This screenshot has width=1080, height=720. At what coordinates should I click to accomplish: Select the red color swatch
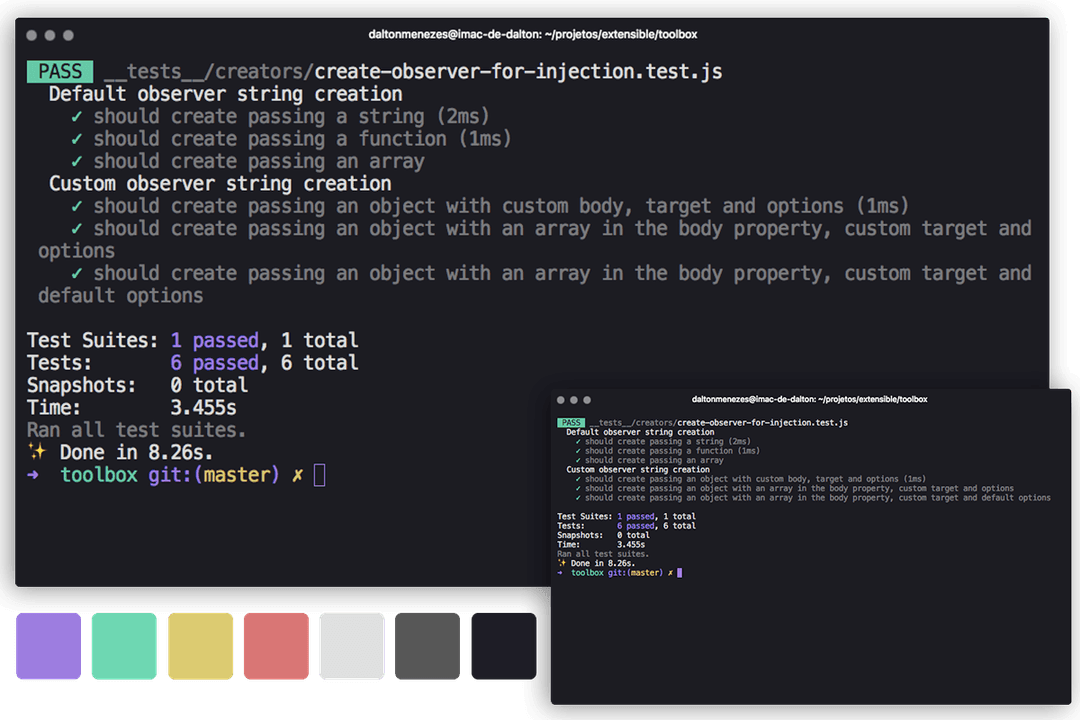276,646
